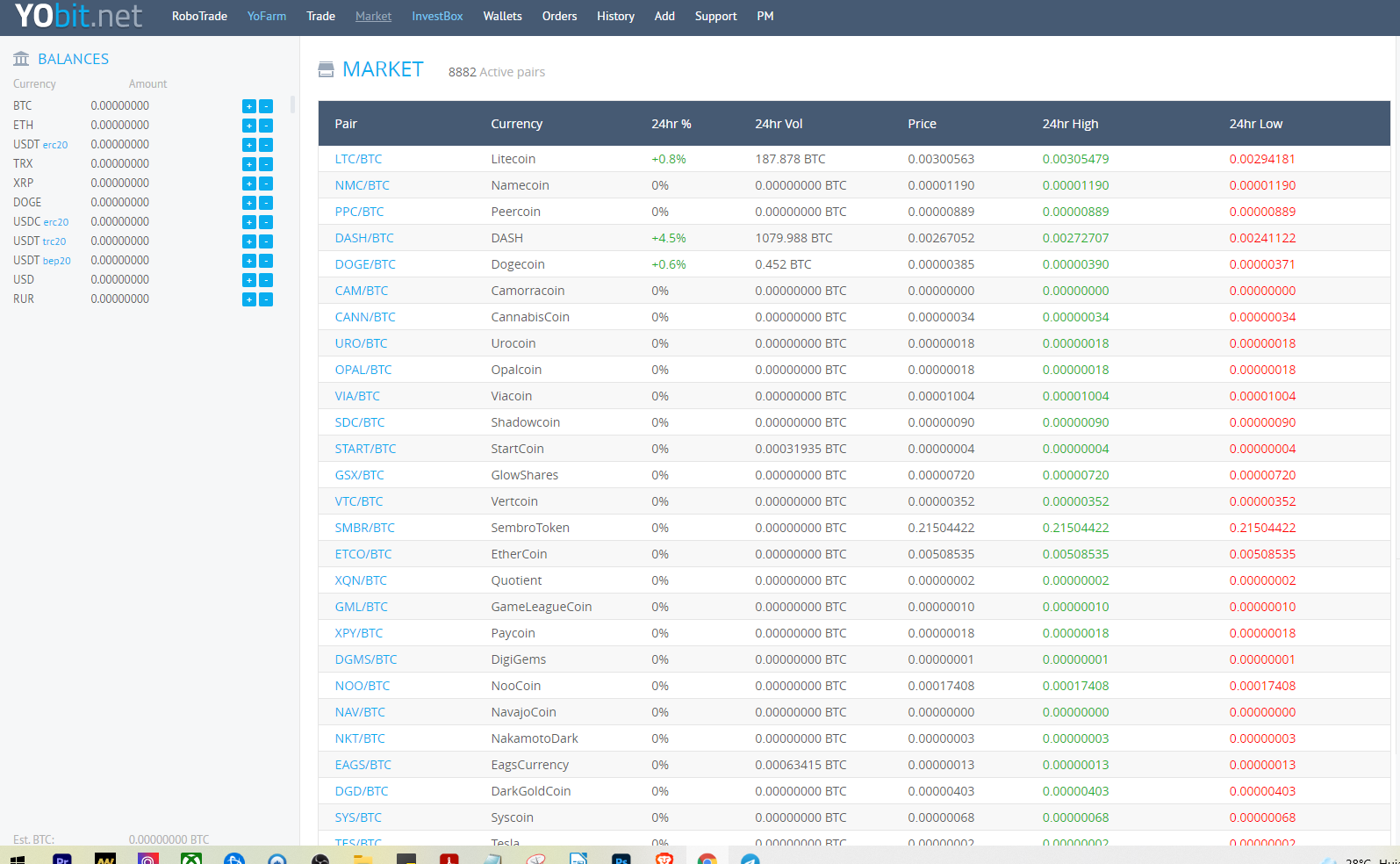This screenshot has width=1400, height=864.
Task: Open Google Chrome from the taskbar
Action: pos(707,860)
